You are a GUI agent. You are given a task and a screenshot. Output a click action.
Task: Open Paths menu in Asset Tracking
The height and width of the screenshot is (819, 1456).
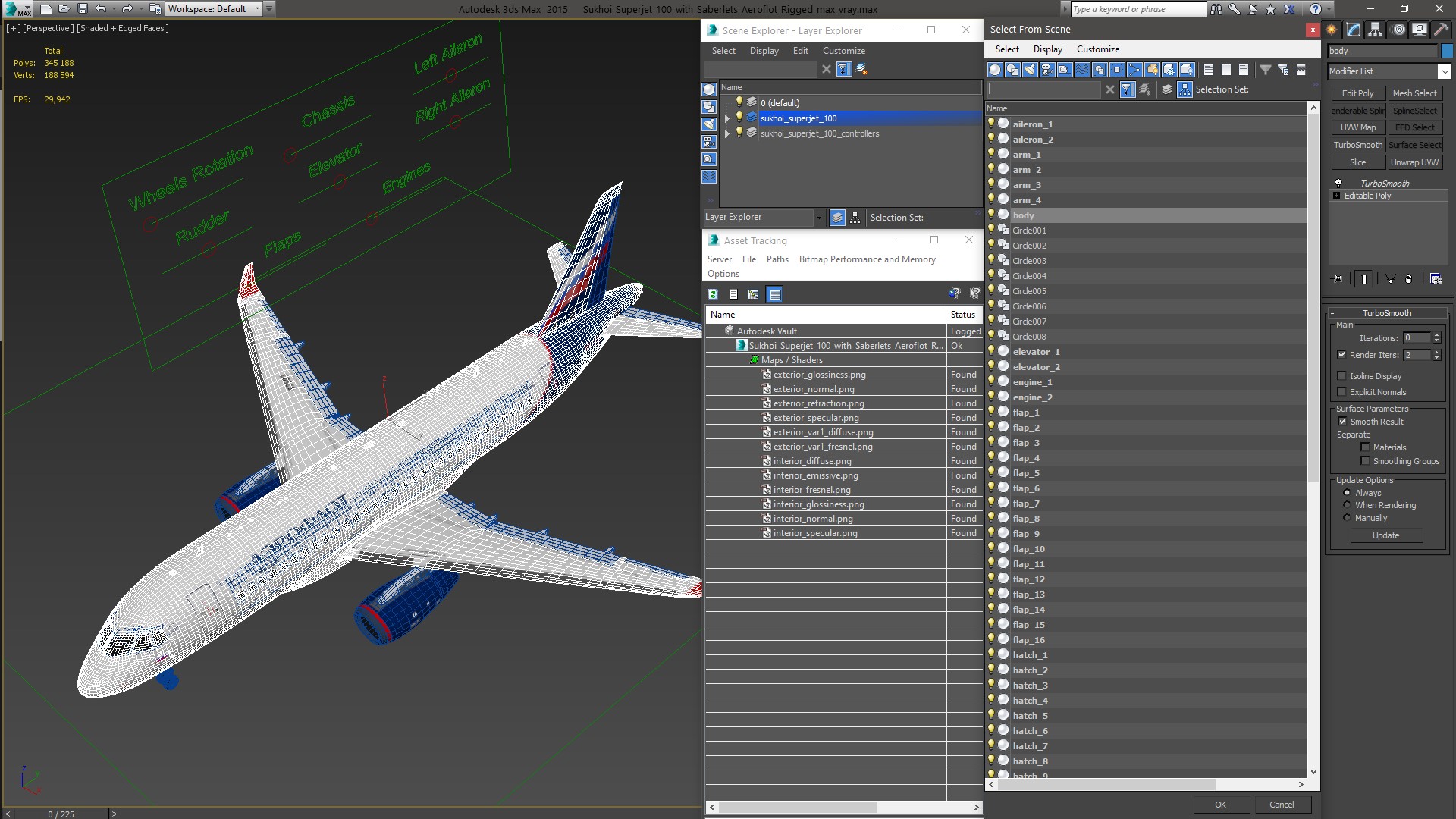(x=777, y=259)
